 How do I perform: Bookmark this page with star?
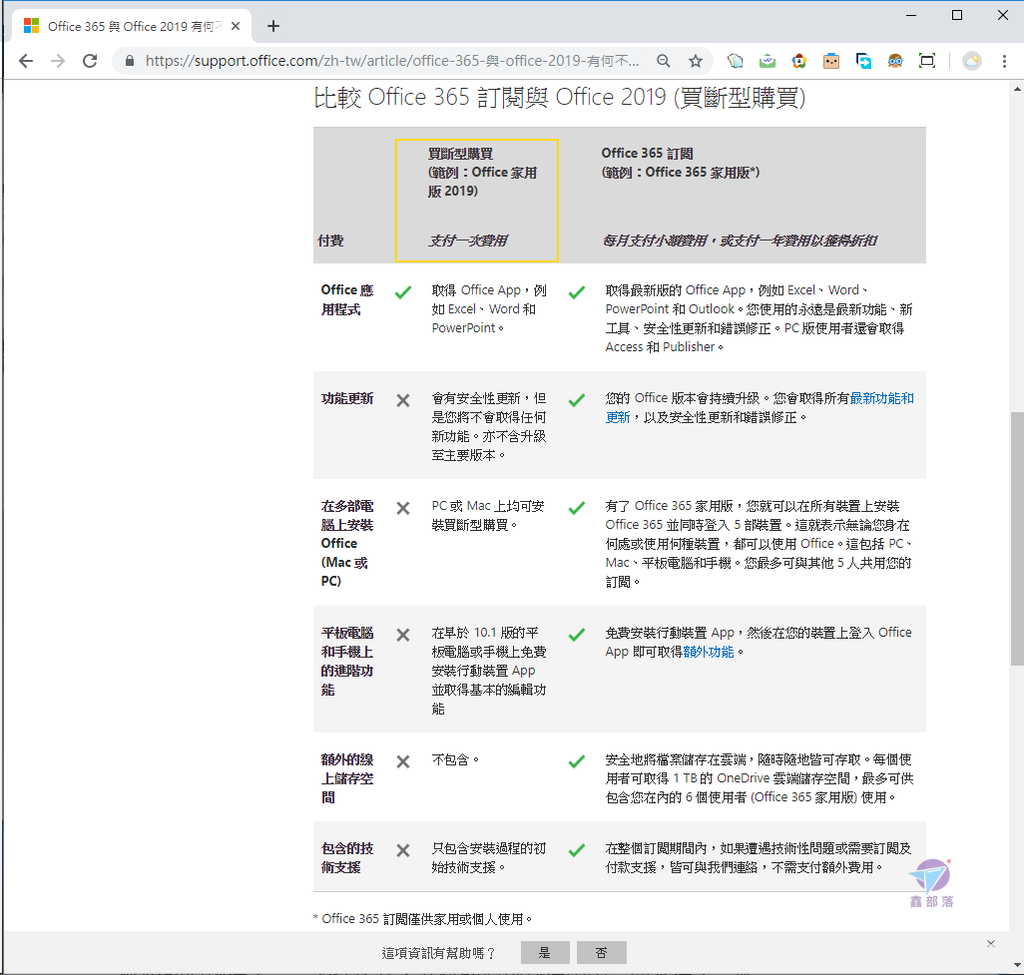pyautogui.click(x=696, y=61)
